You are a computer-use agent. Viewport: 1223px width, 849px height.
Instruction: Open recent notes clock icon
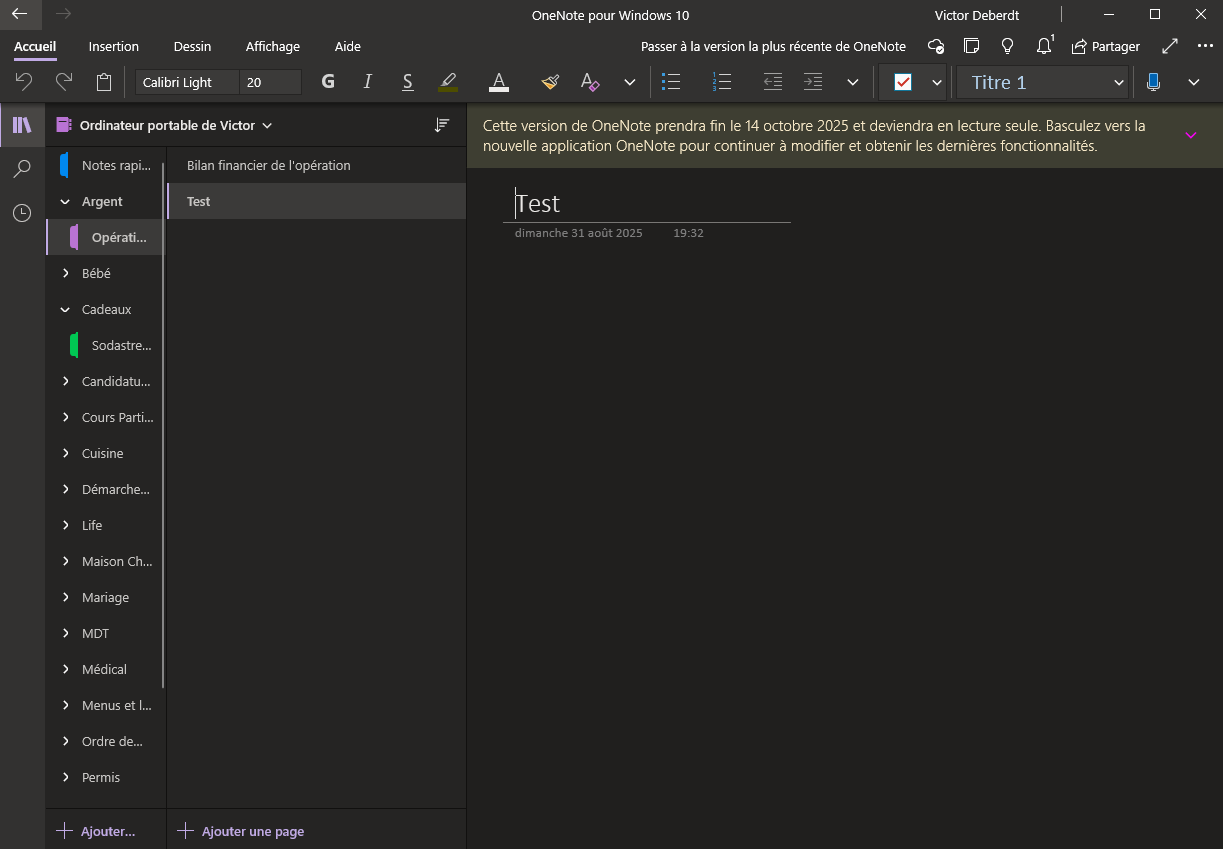coord(22,213)
